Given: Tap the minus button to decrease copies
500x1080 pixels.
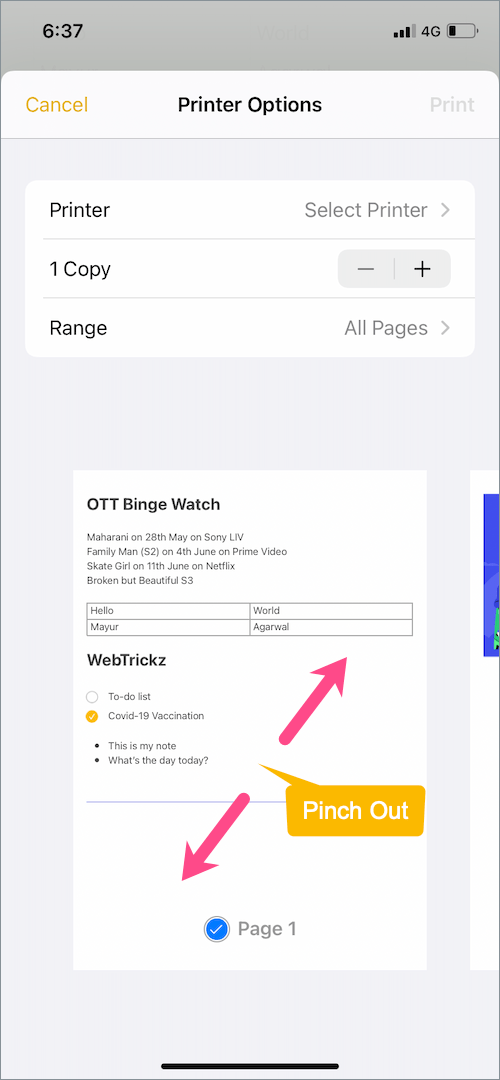Looking at the screenshot, I should (x=366, y=269).
